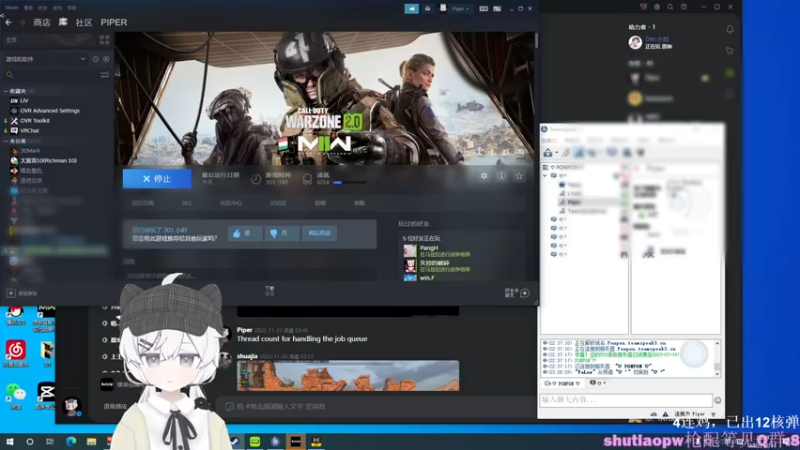Select 大富翁10 (Richman 10) in library
Image resolution: width=800 pixels, height=450 pixels.
(48, 161)
